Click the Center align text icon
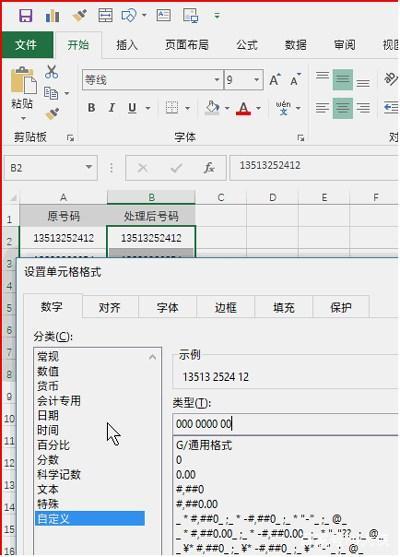This screenshot has width=400, height=557. (x=342, y=108)
